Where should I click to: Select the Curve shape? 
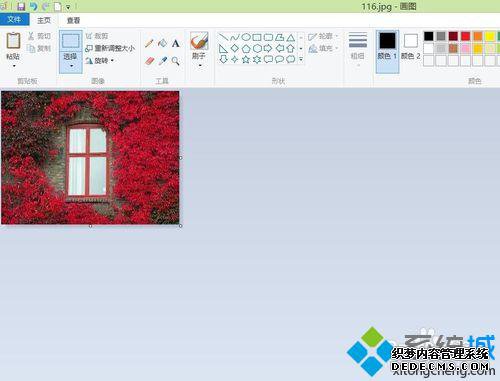(235, 37)
